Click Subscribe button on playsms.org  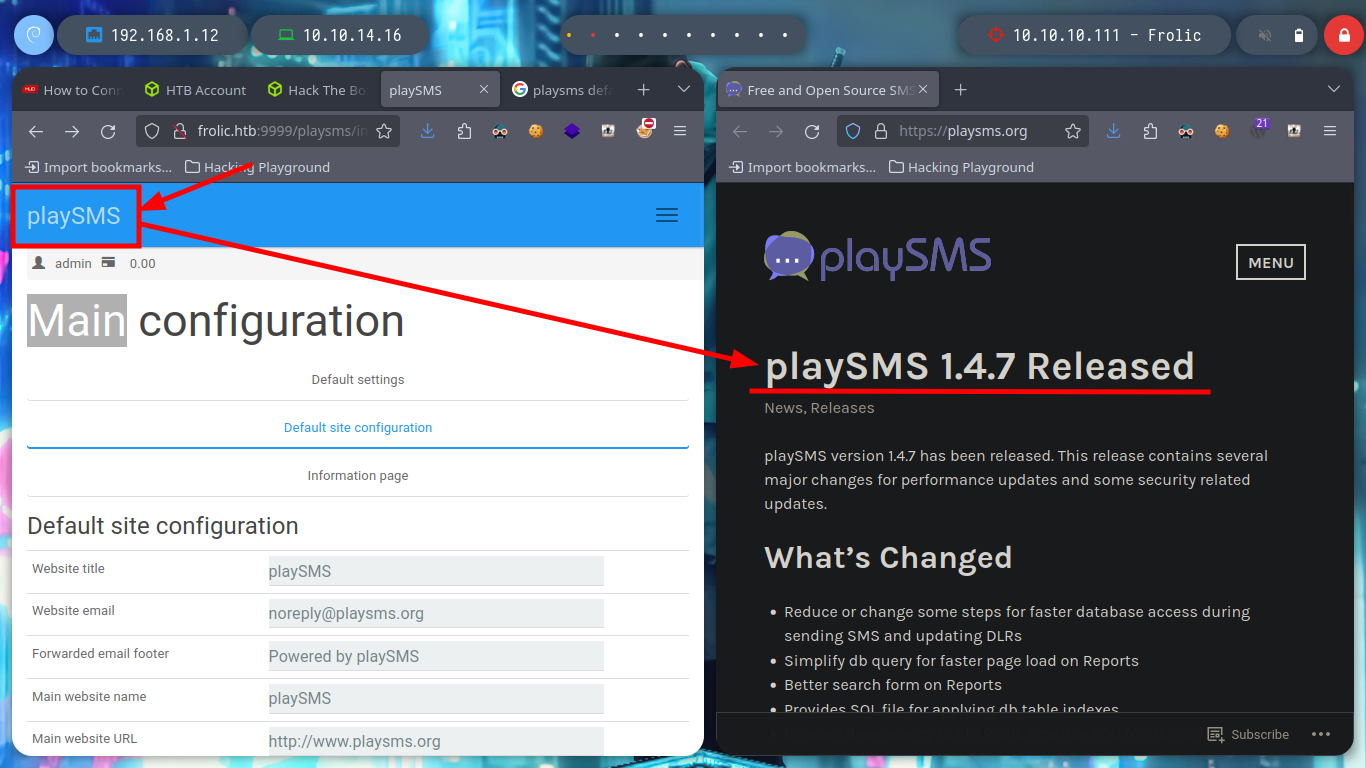(x=1248, y=734)
